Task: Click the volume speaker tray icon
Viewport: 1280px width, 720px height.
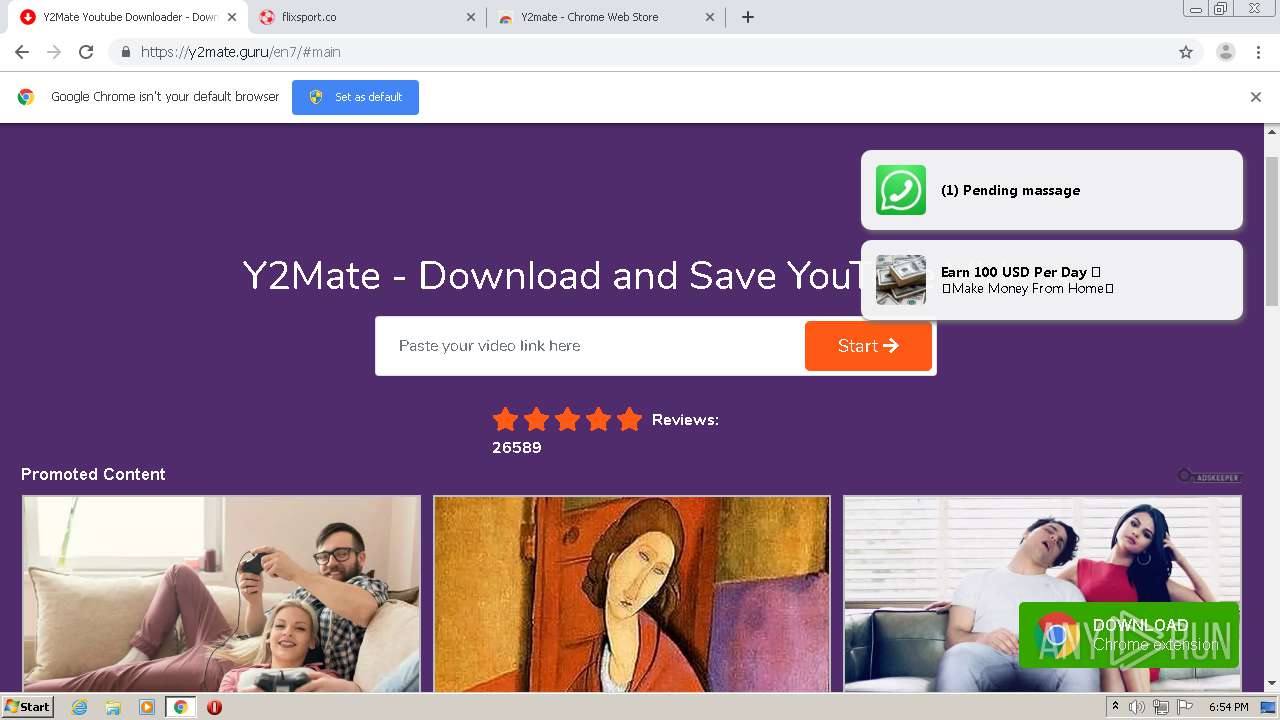Action: coord(1137,707)
